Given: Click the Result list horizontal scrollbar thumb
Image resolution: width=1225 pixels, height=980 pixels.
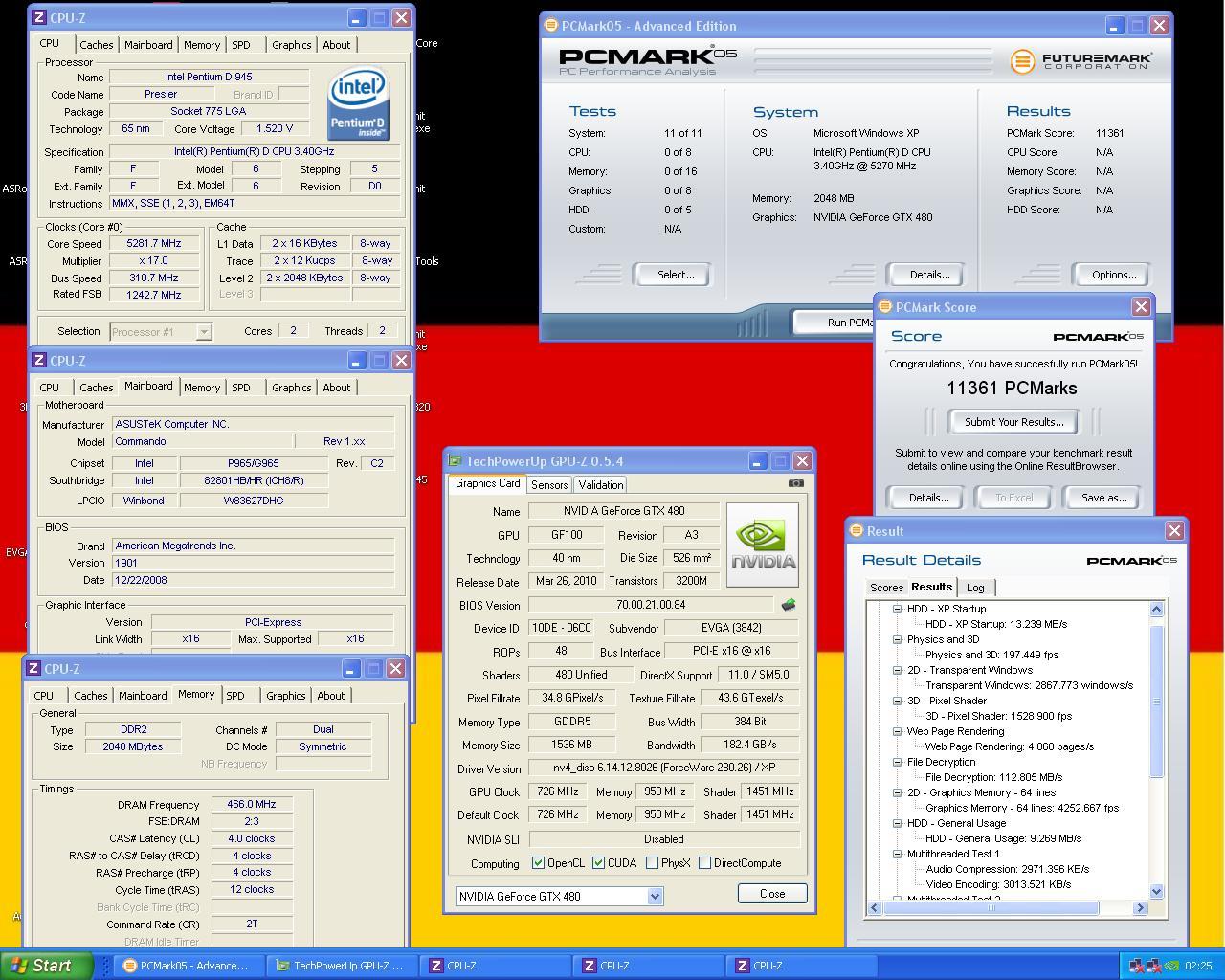Looking at the screenshot, I should coord(991,907).
